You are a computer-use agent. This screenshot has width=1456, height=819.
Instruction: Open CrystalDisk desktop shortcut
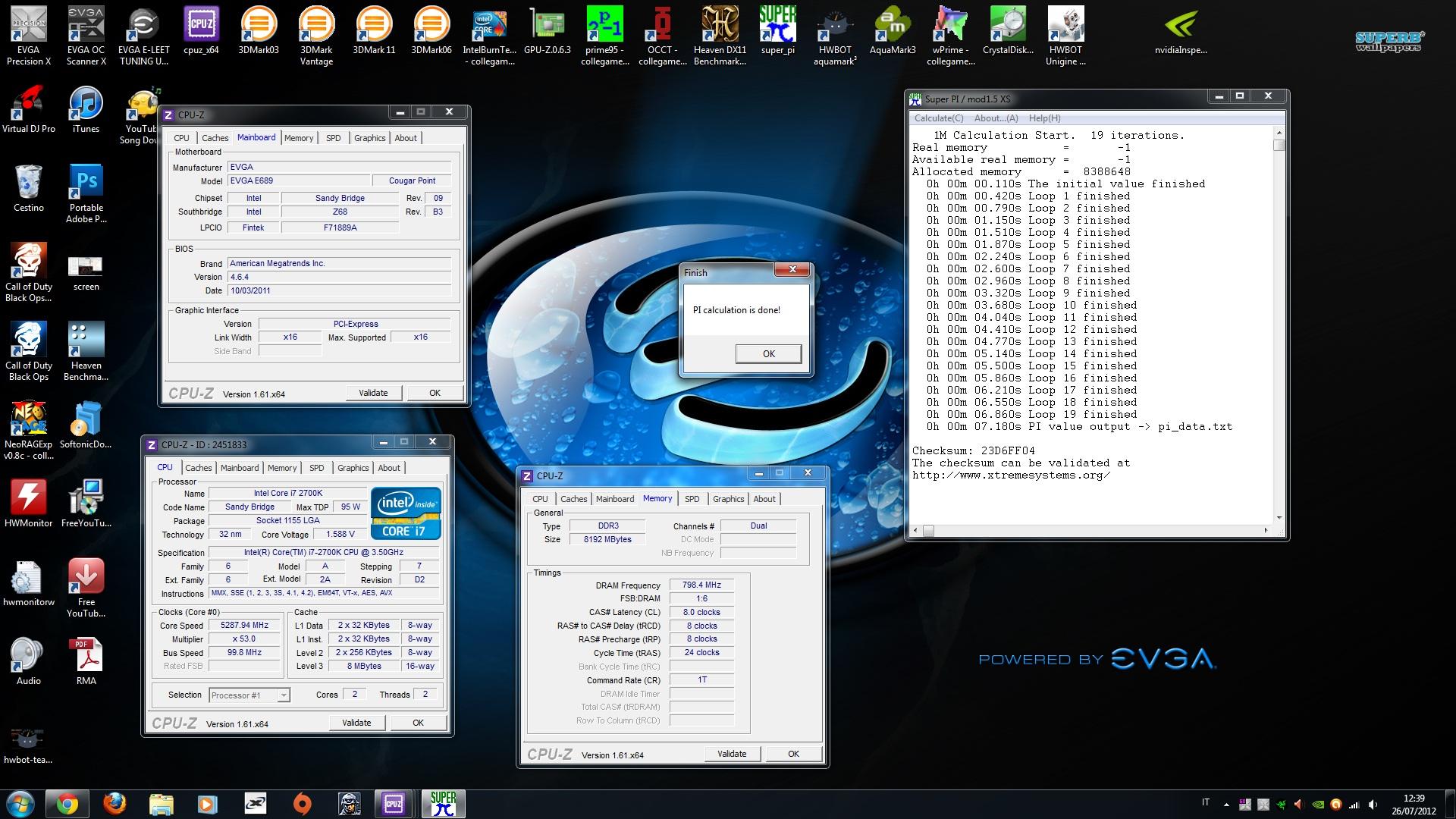[x=1008, y=31]
